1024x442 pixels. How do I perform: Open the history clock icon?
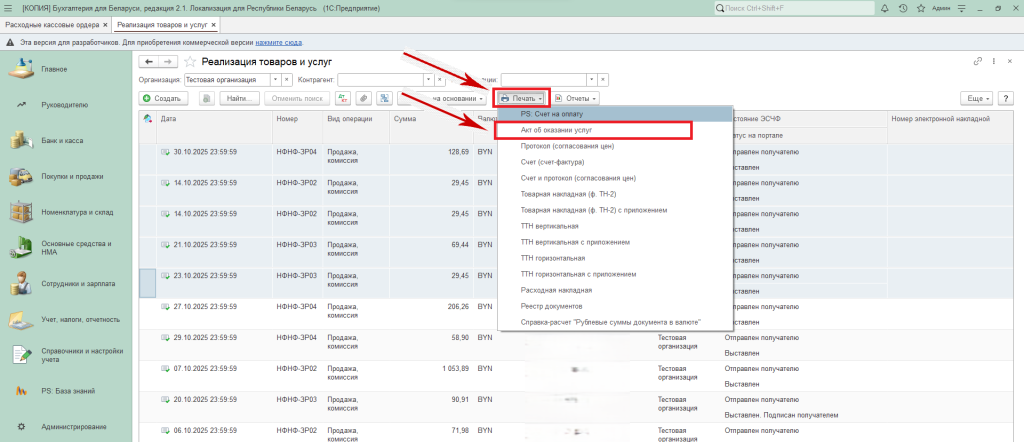coord(903,8)
